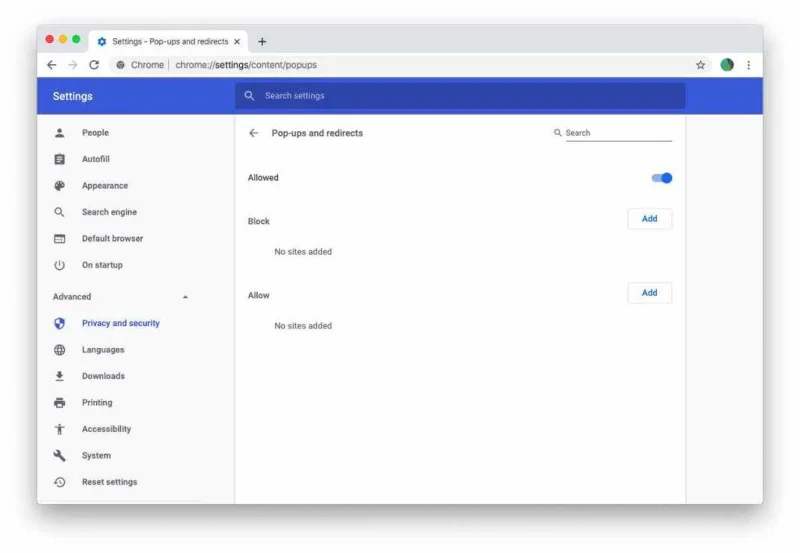800x553 pixels.
Task: Click the Privacy and security shield icon
Action: pos(60,324)
